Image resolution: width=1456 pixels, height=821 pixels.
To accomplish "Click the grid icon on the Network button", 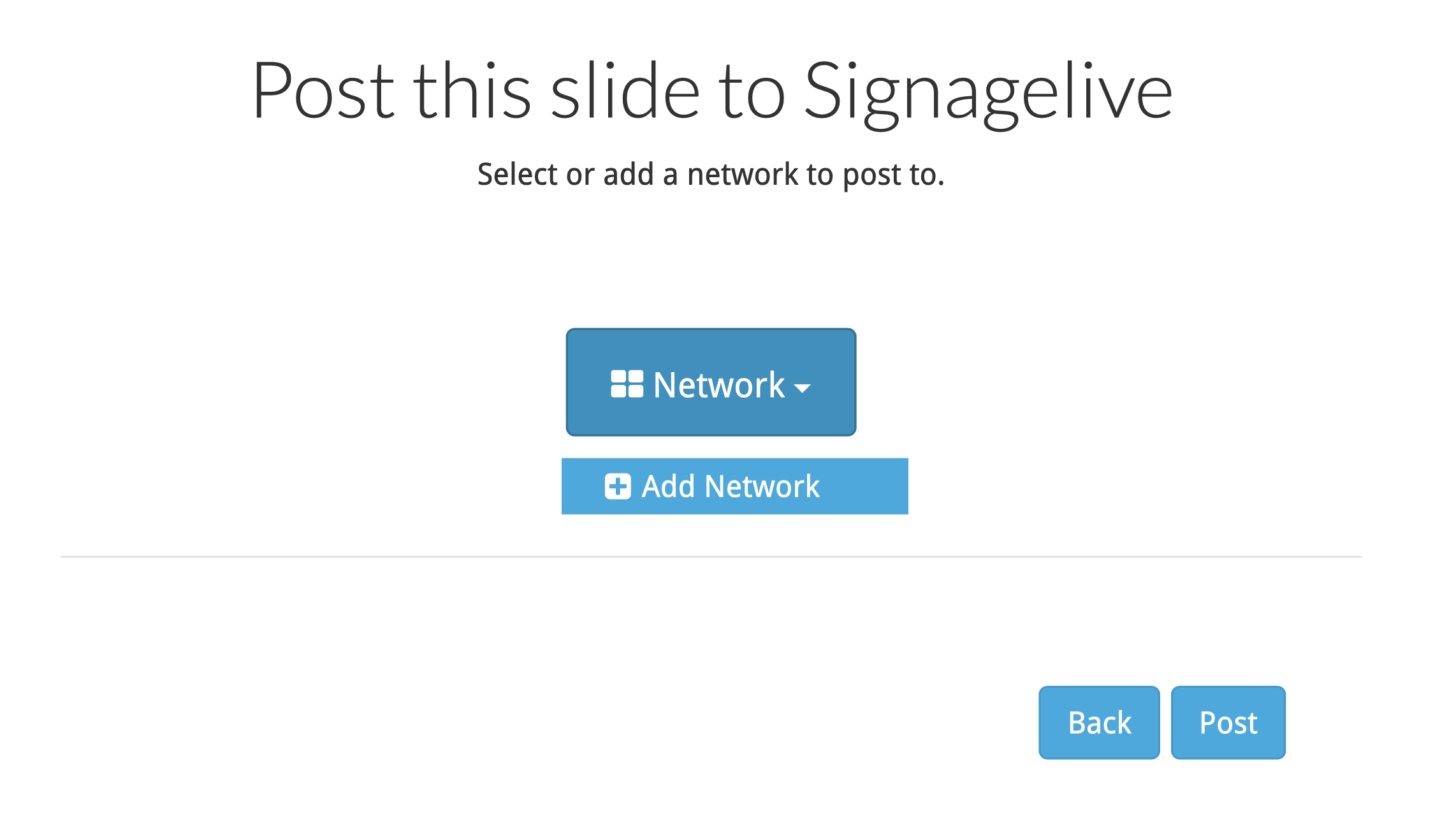I will point(627,384).
